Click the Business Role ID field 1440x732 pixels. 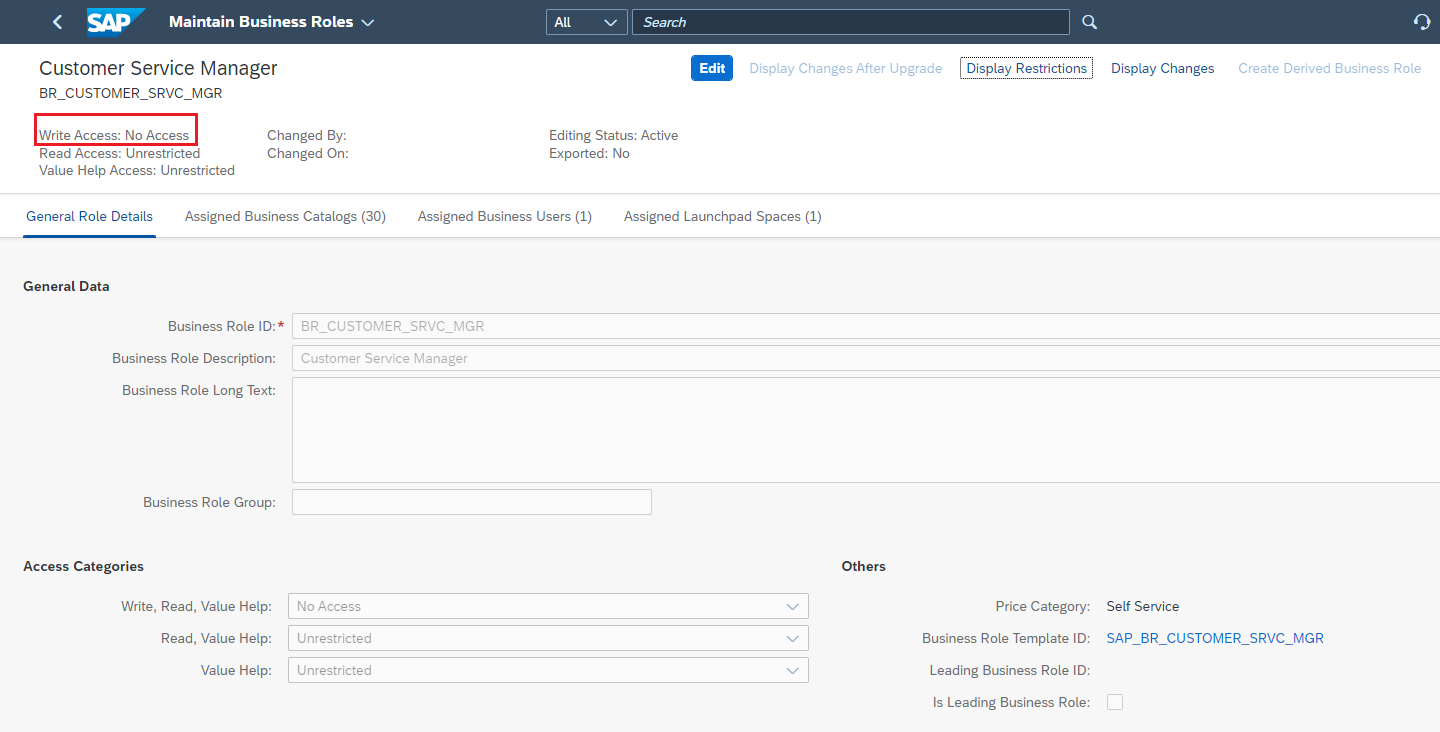point(866,326)
